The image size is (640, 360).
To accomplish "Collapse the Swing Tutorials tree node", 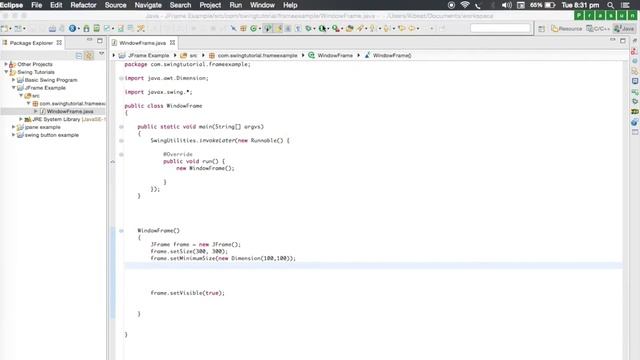I will 6,72.
